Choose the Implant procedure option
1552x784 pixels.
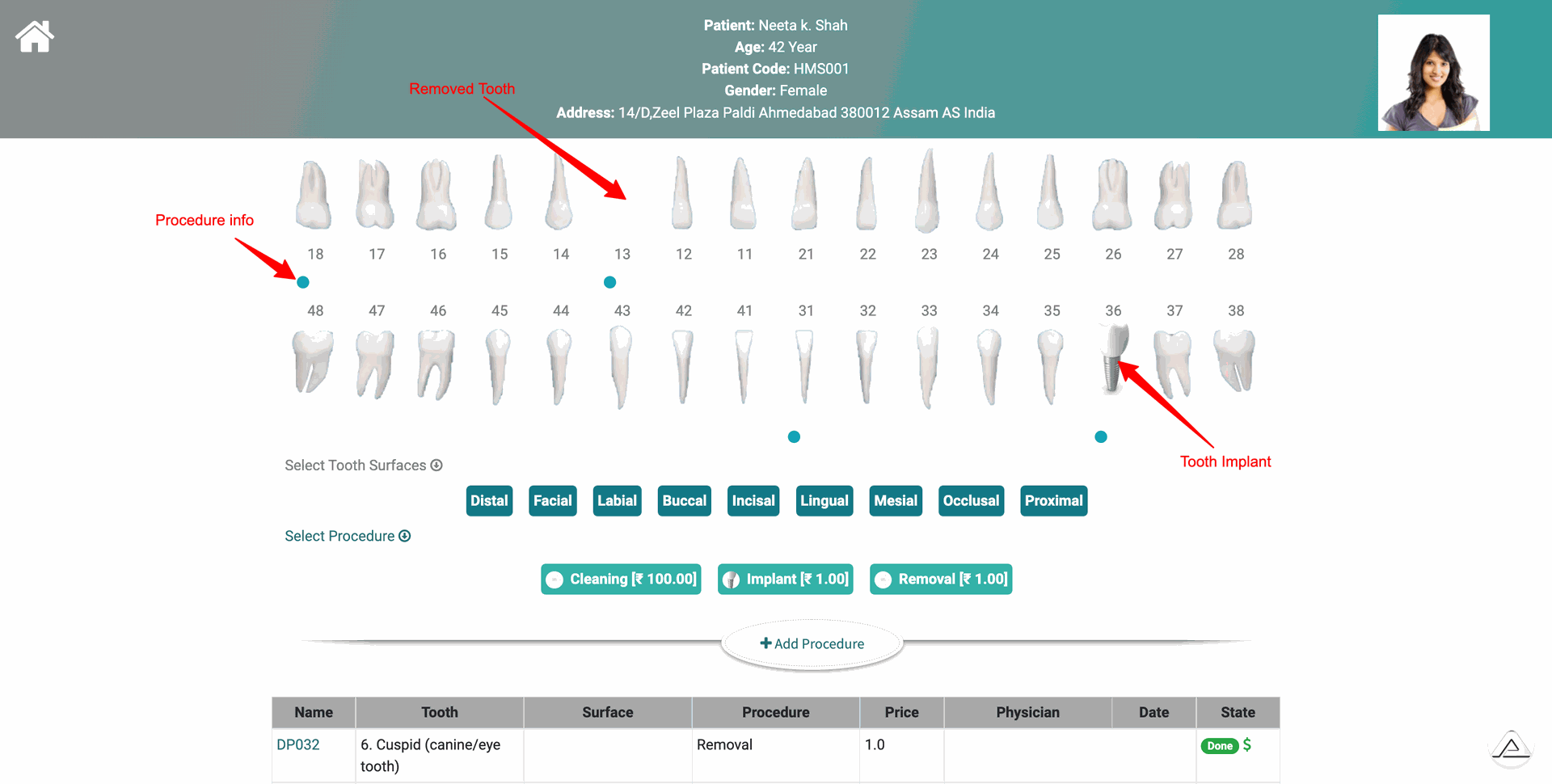[786, 580]
